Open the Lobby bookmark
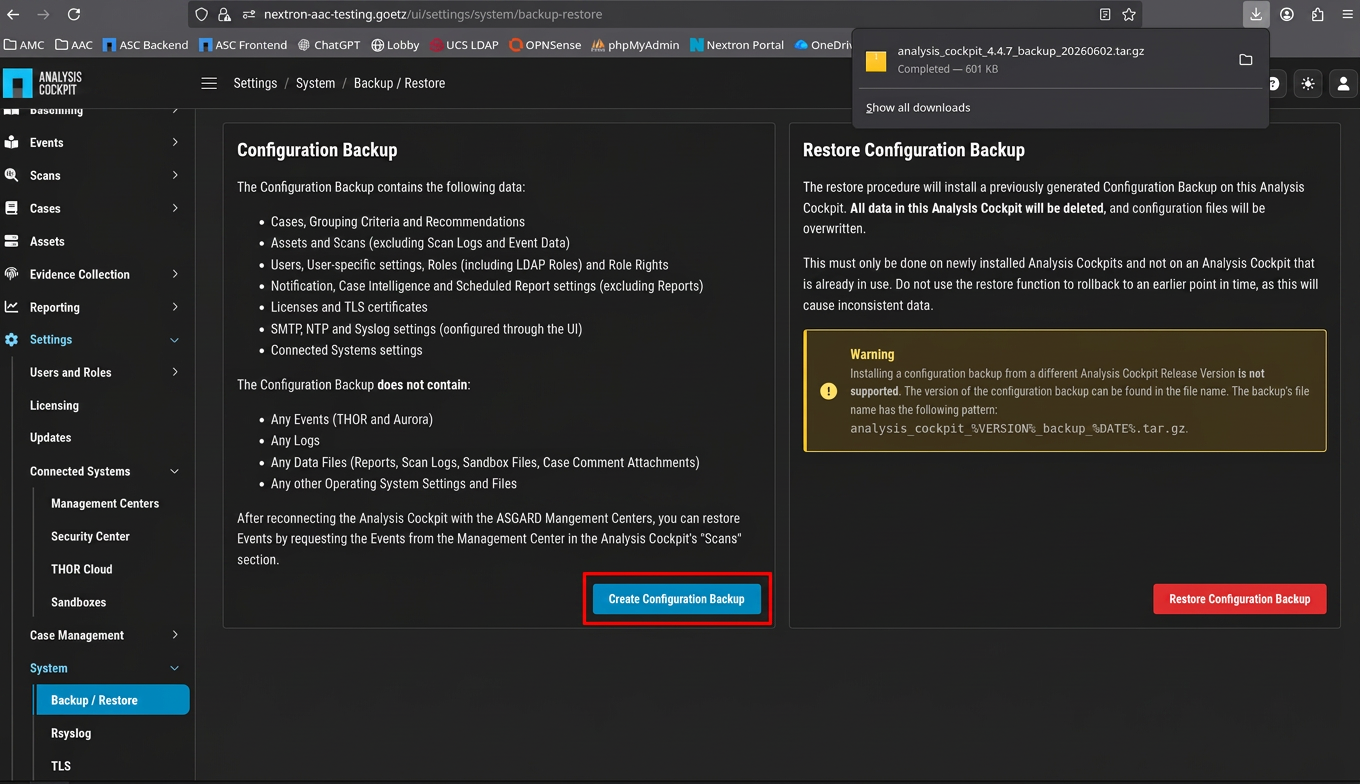 pos(395,45)
